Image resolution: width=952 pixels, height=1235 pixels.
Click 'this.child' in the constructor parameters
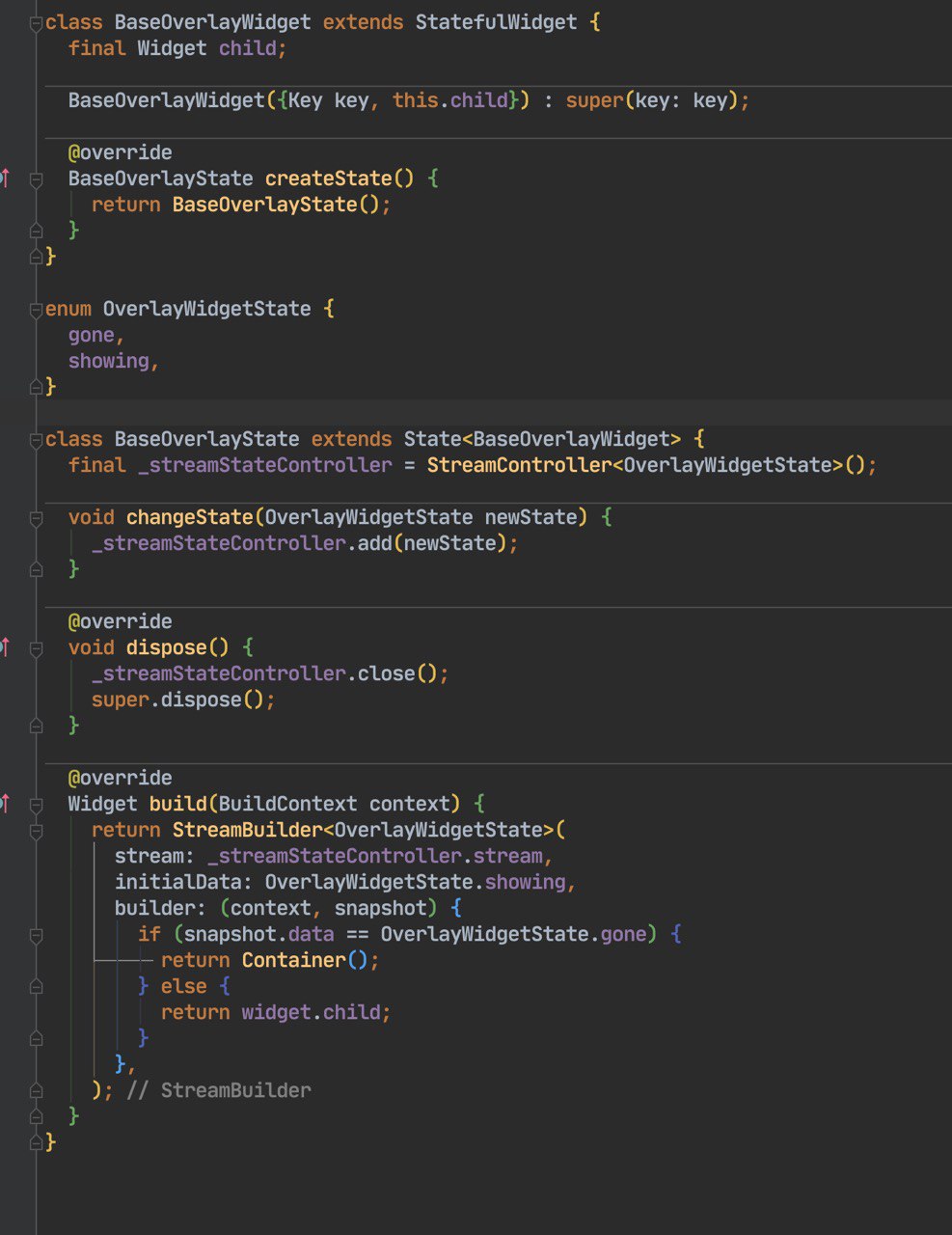[449, 100]
